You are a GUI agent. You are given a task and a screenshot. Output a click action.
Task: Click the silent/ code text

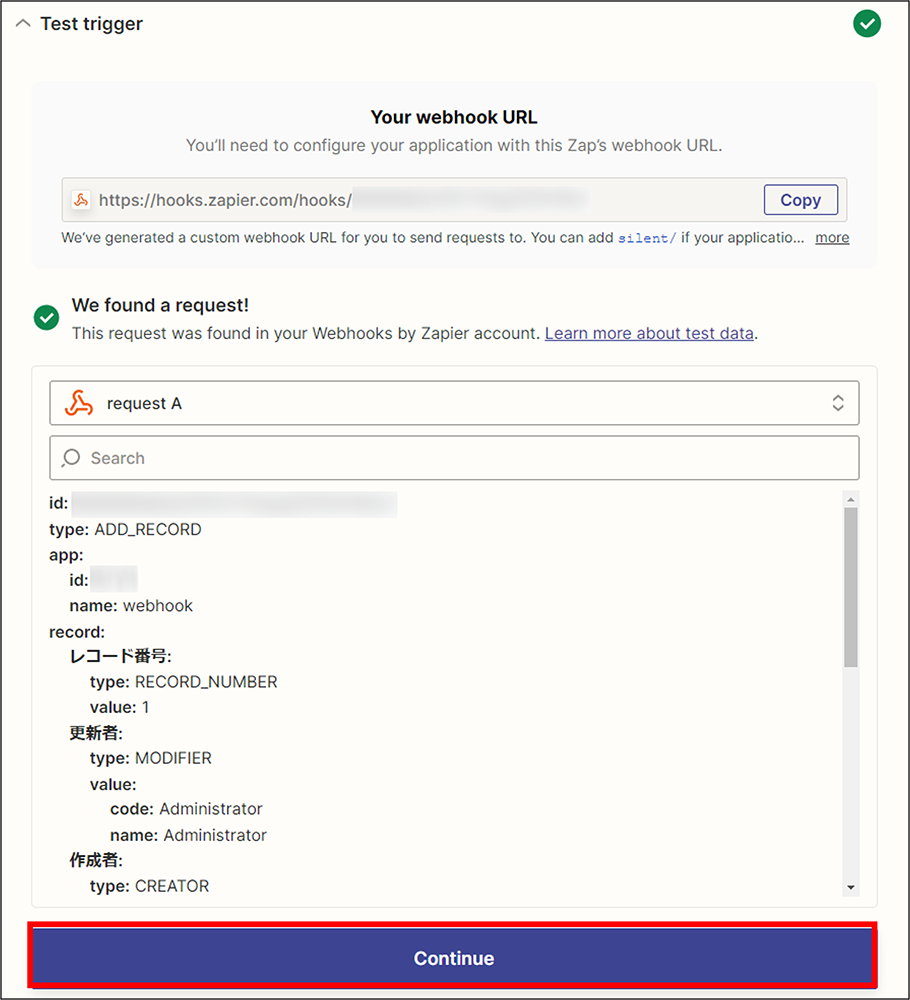(x=647, y=238)
